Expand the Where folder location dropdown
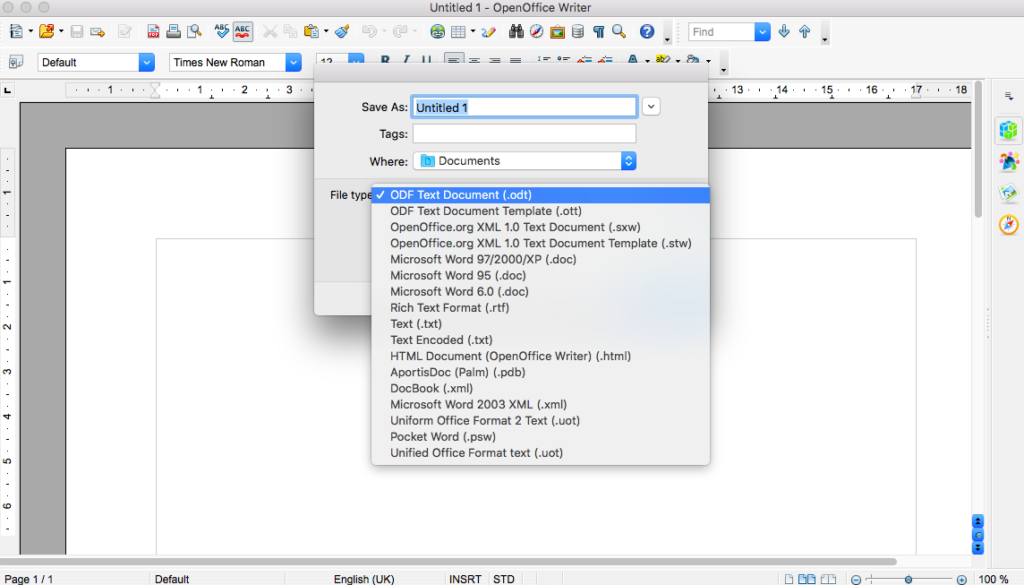Image resolution: width=1024 pixels, height=585 pixels. (628, 161)
